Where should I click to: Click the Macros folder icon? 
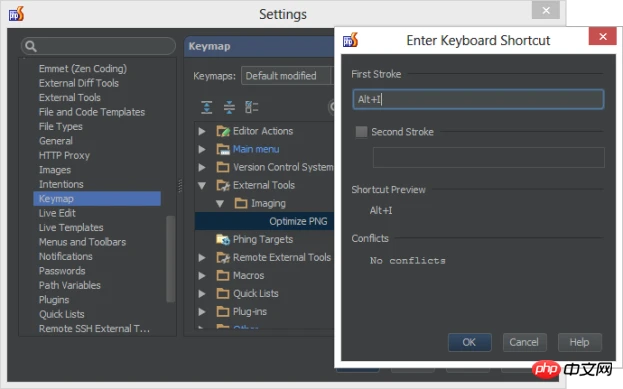223,275
